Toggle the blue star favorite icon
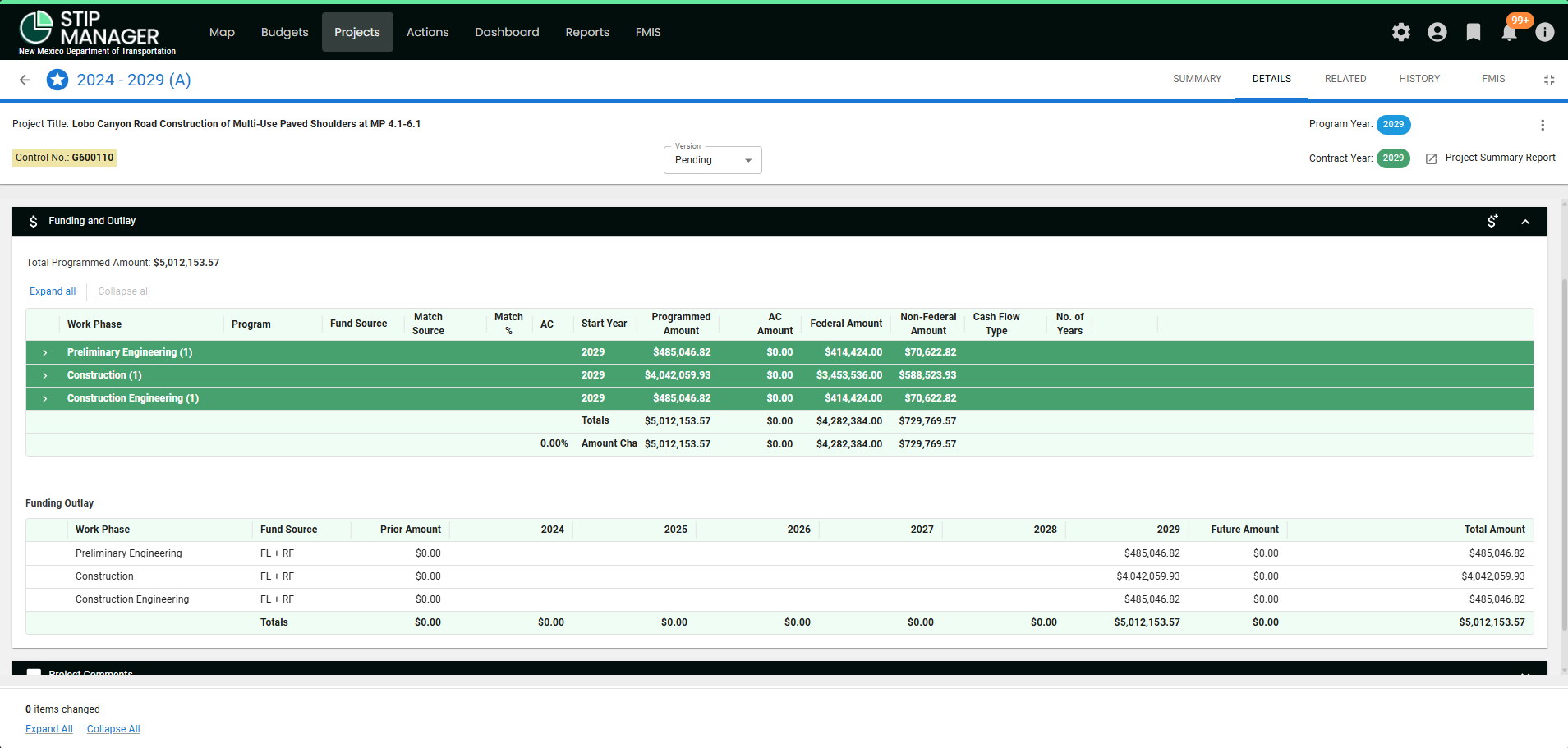 (x=57, y=80)
